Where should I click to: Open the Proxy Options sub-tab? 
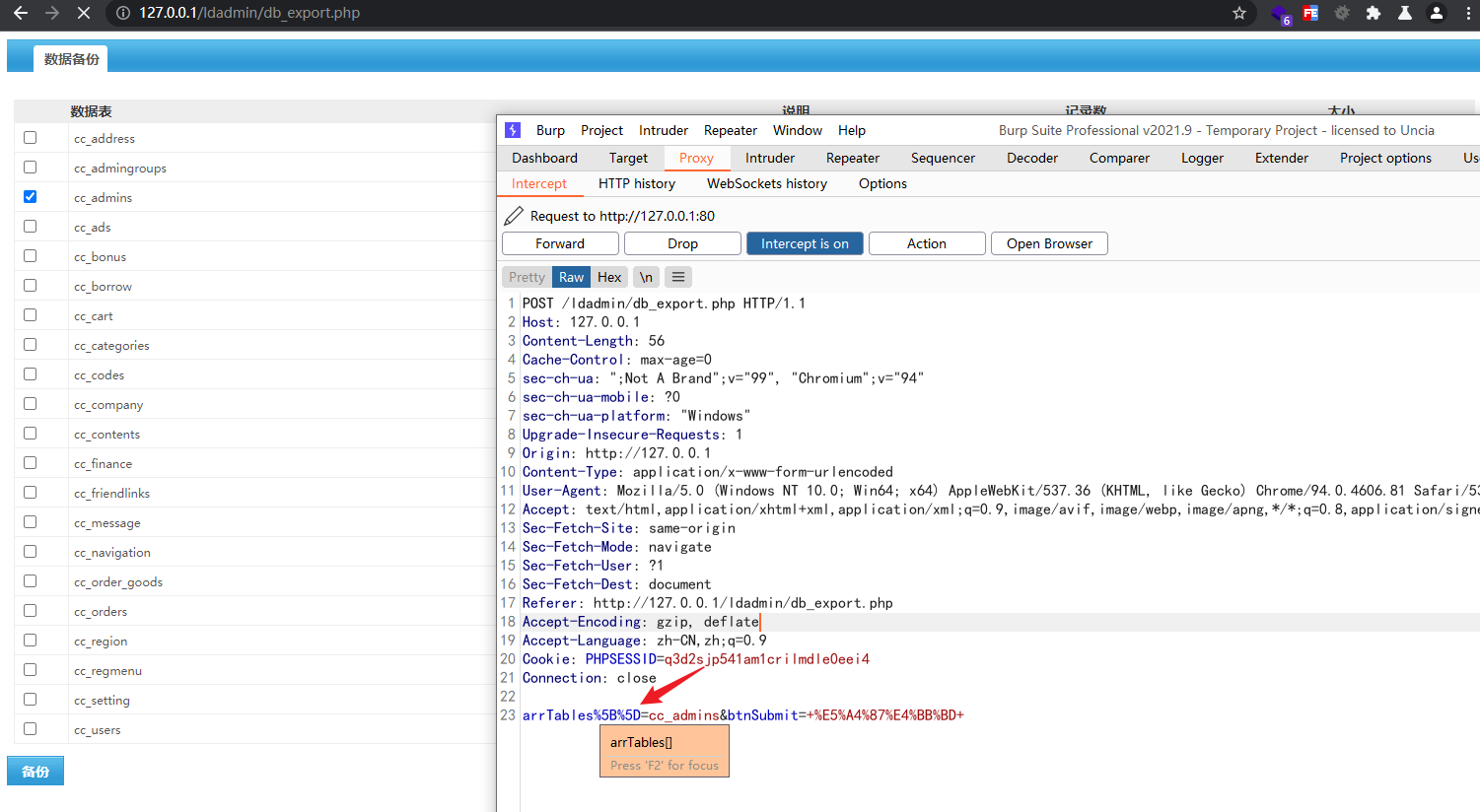pyautogui.click(x=882, y=183)
